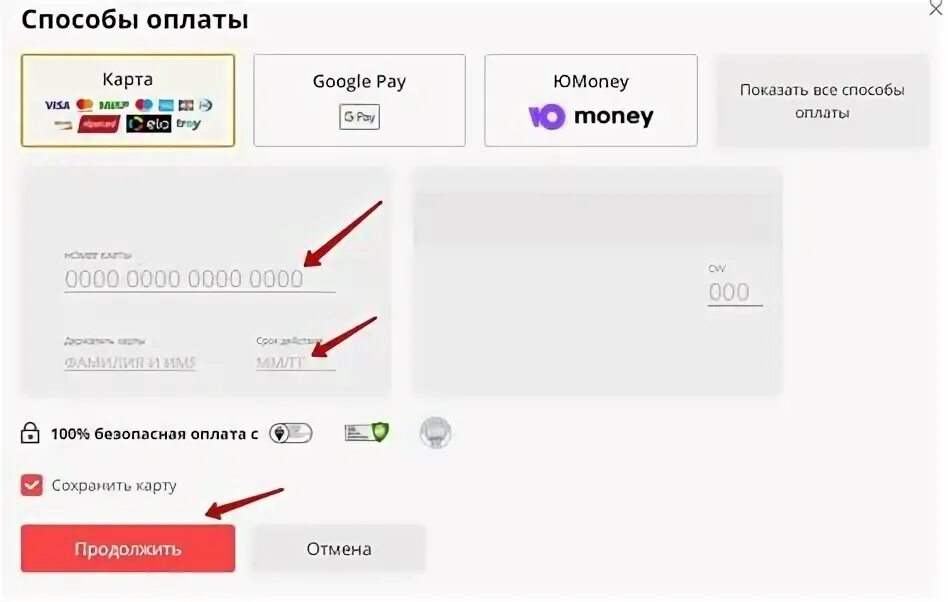Choose Google Pay payment option
948x602 pixels.
point(359,100)
